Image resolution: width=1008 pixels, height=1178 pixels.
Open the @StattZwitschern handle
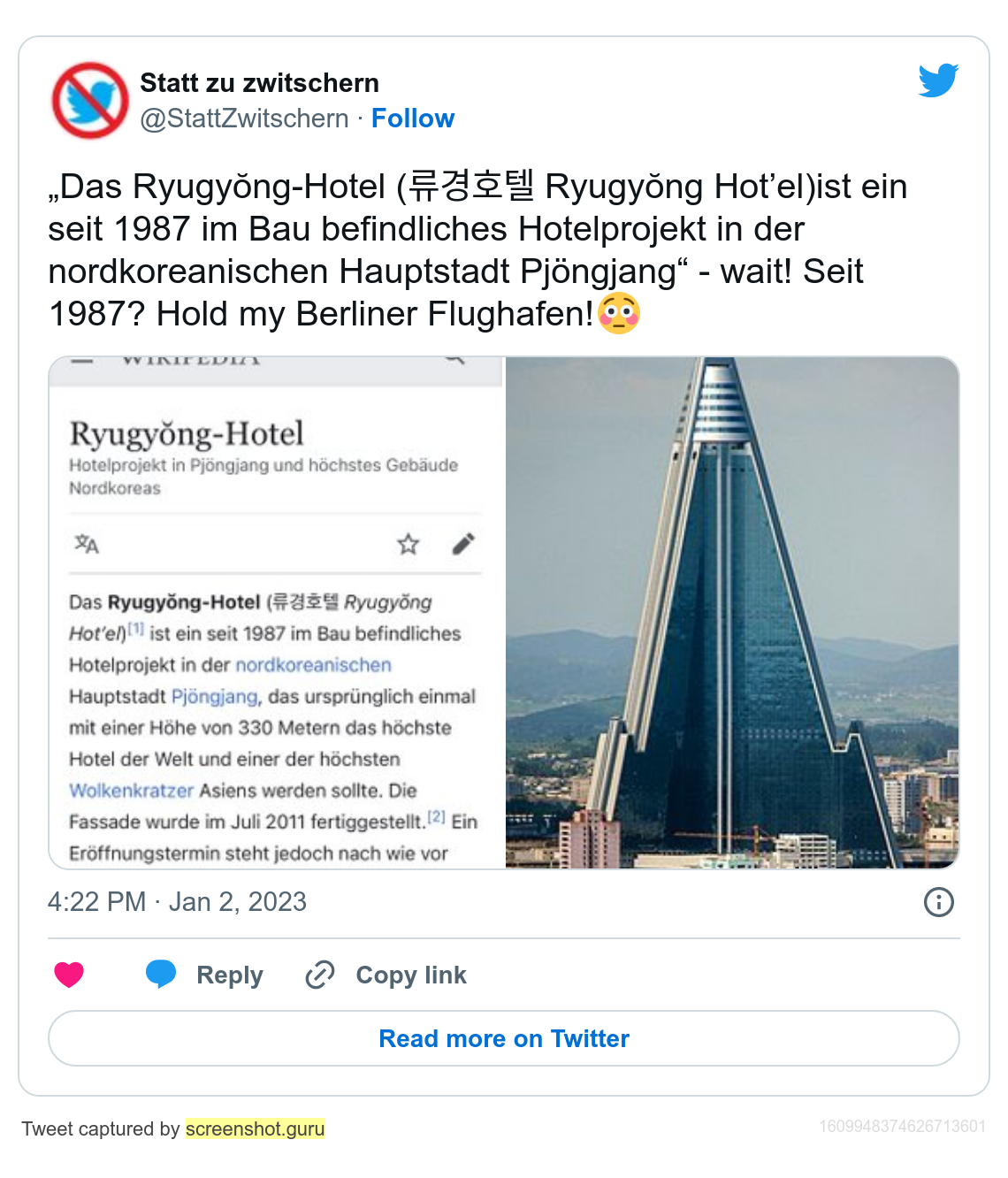coord(244,119)
